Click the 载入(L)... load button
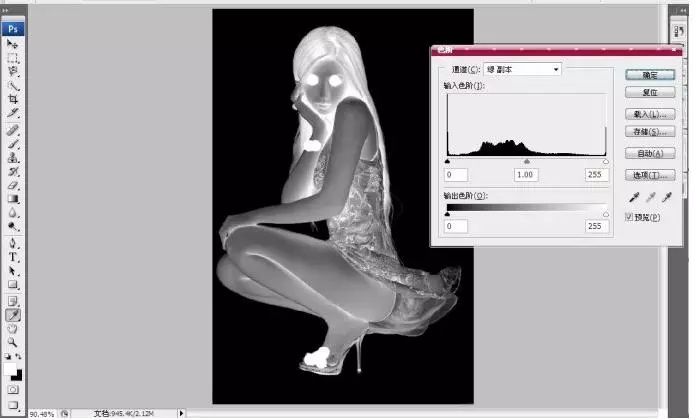The width and height of the screenshot is (696, 420). [x=650, y=114]
